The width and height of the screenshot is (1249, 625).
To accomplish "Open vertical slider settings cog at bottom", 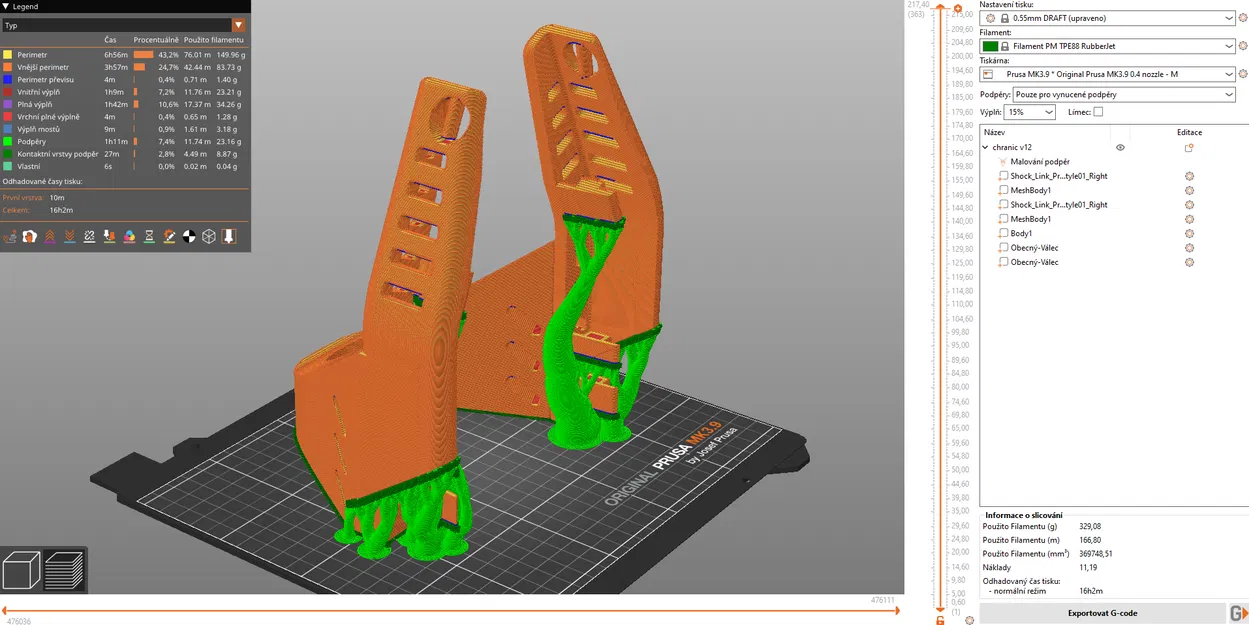I will [x=969, y=620].
